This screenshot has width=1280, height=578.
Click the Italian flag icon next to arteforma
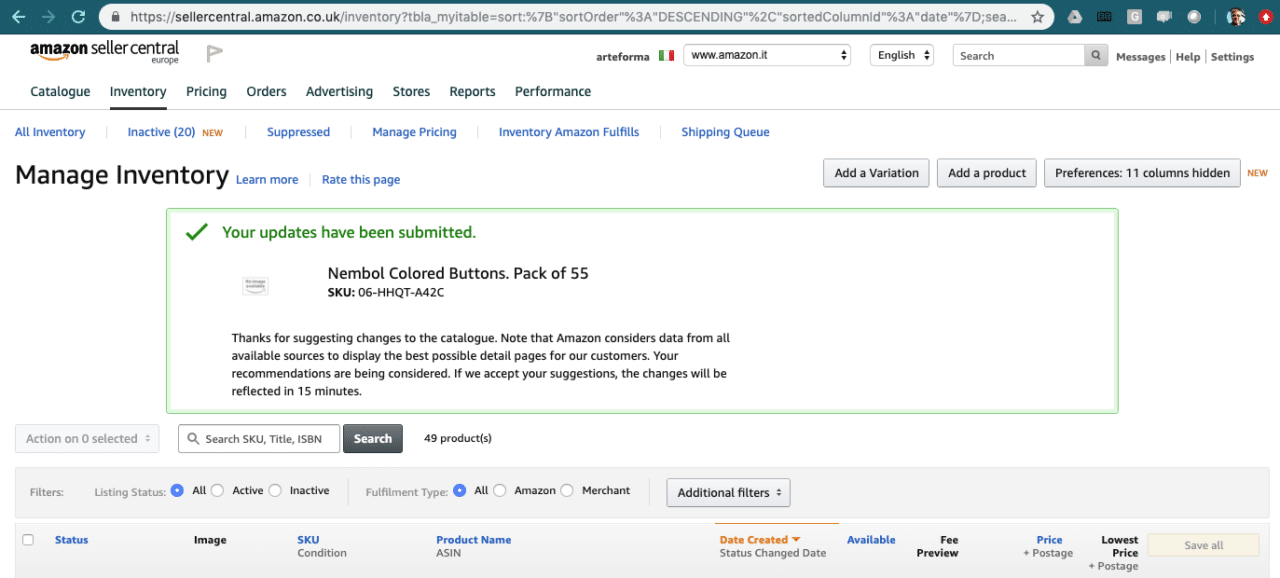666,57
